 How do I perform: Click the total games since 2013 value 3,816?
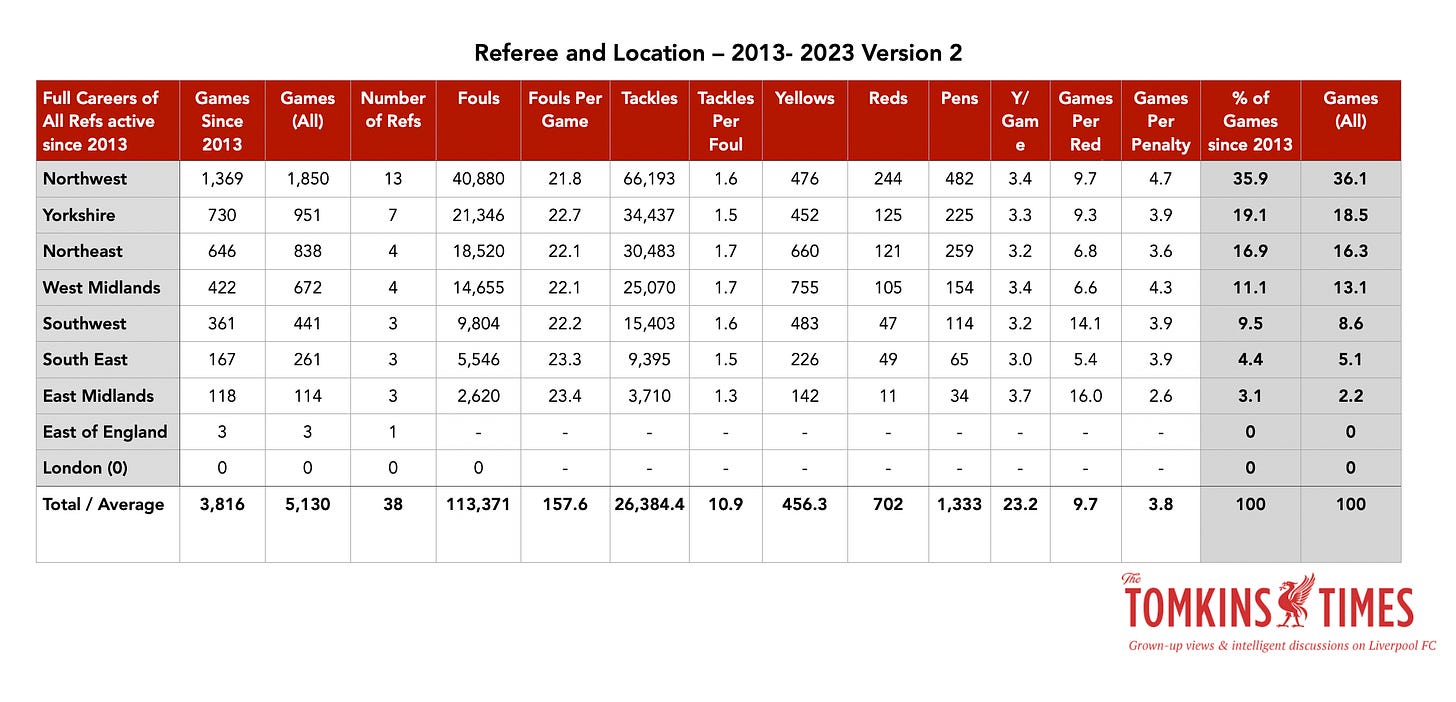[222, 504]
